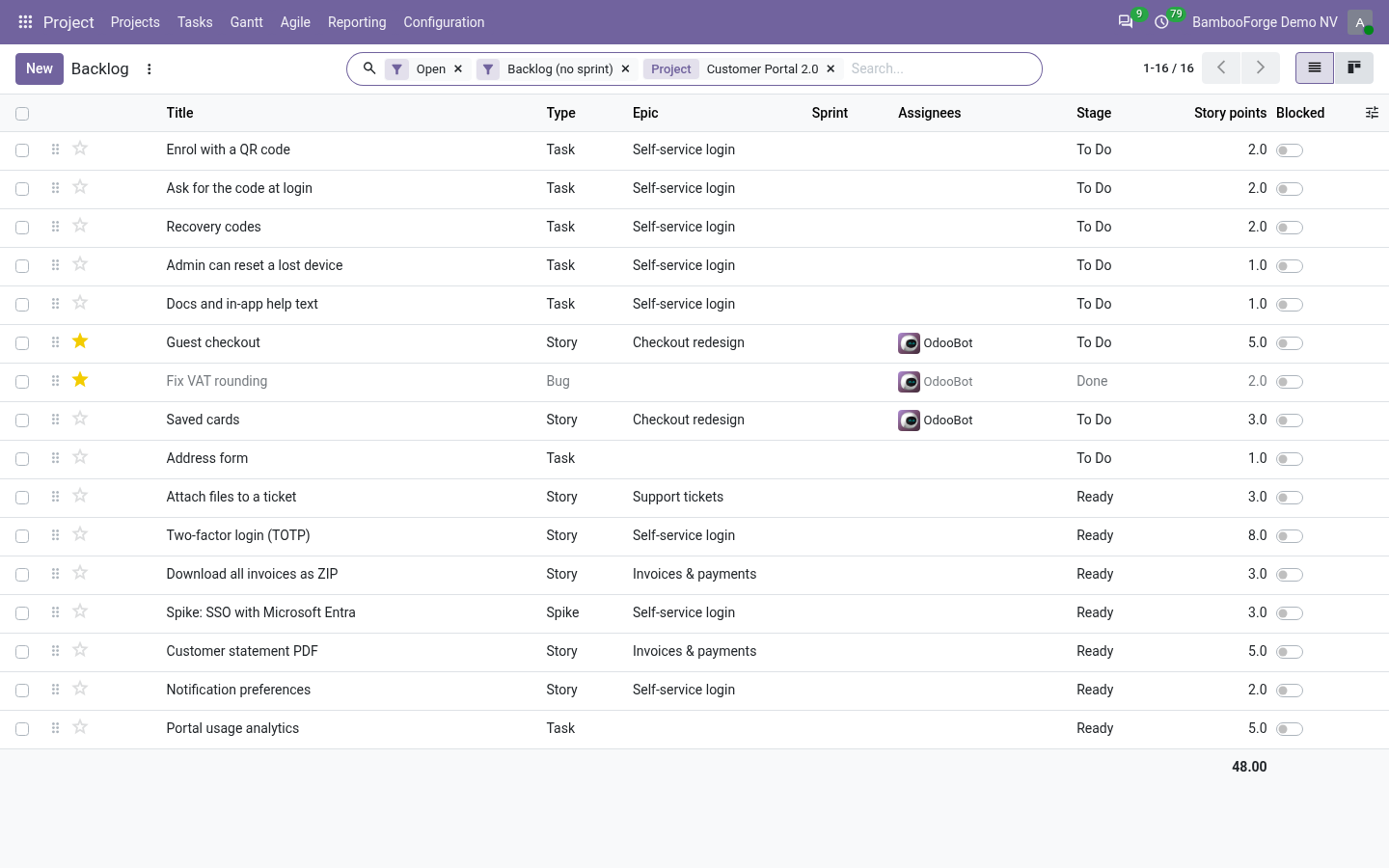Image resolution: width=1389 pixels, height=868 pixels.
Task: Click the search magnifier icon
Action: coord(369,68)
